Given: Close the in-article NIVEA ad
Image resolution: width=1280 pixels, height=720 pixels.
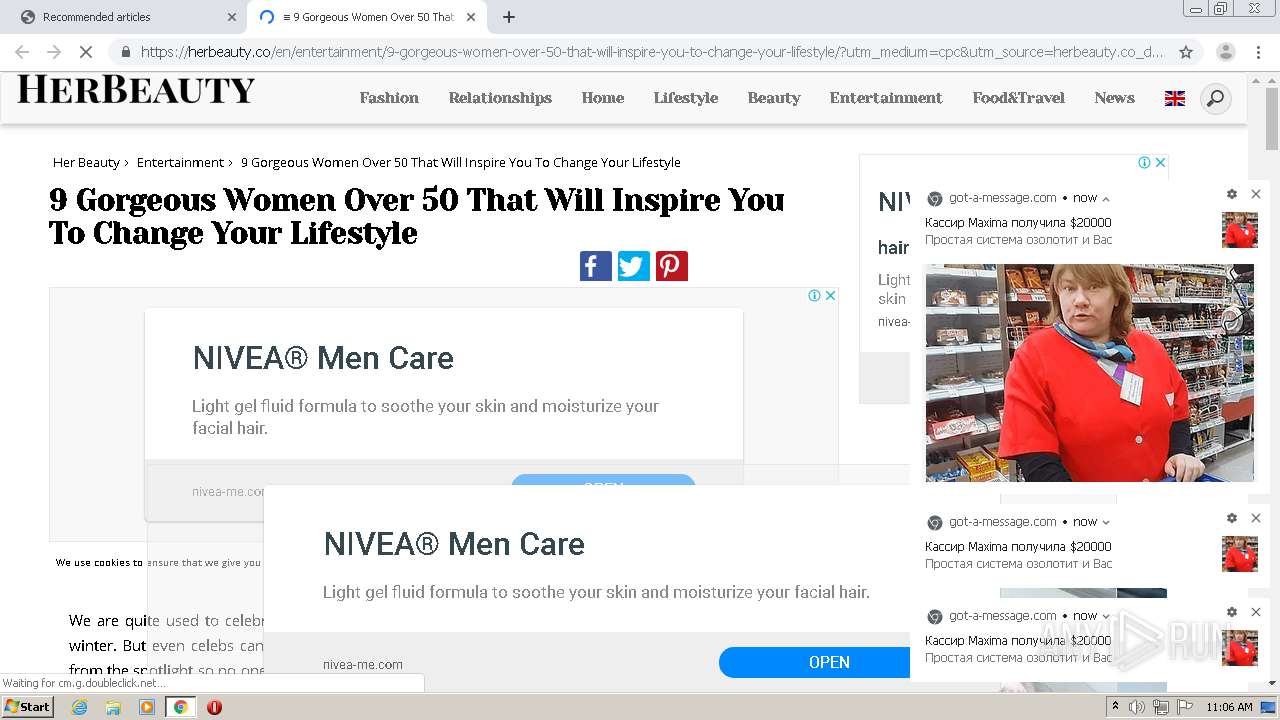Looking at the screenshot, I should [830, 295].
